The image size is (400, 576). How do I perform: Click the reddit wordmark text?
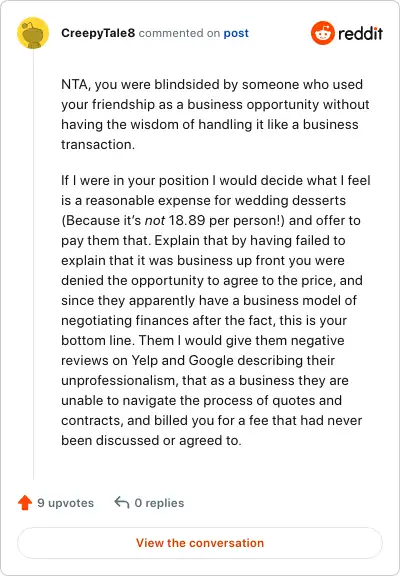click(x=360, y=34)
